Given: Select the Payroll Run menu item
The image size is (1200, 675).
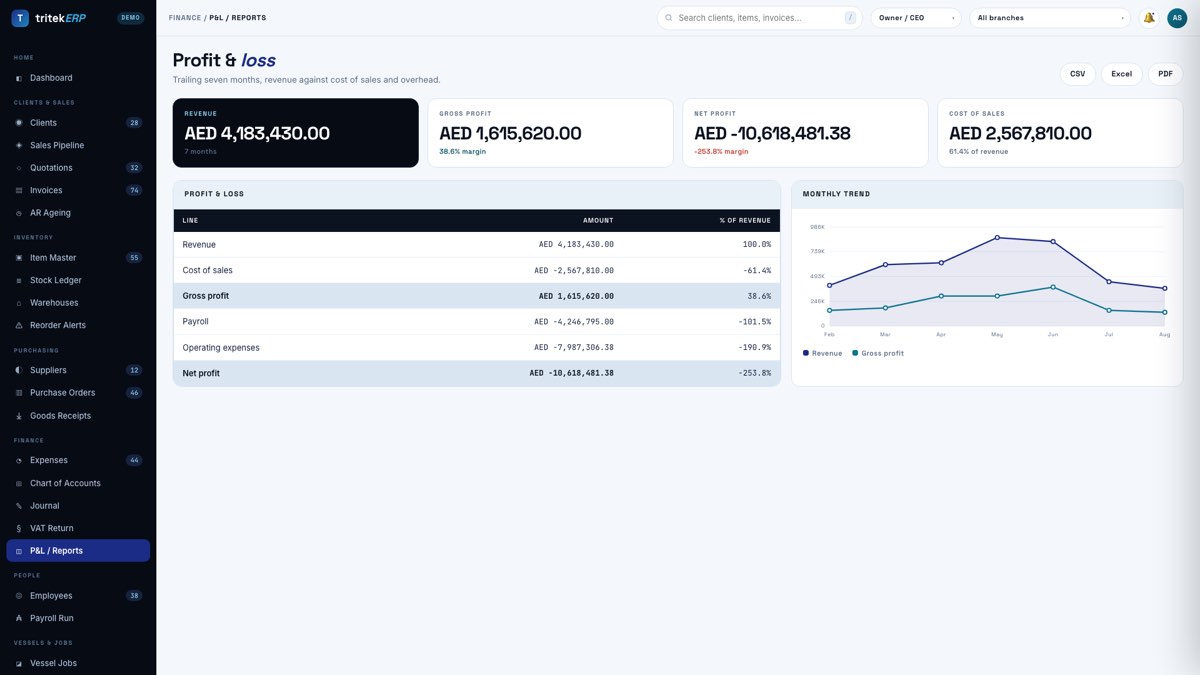Looking at the screenshot, I should point(78,618).
